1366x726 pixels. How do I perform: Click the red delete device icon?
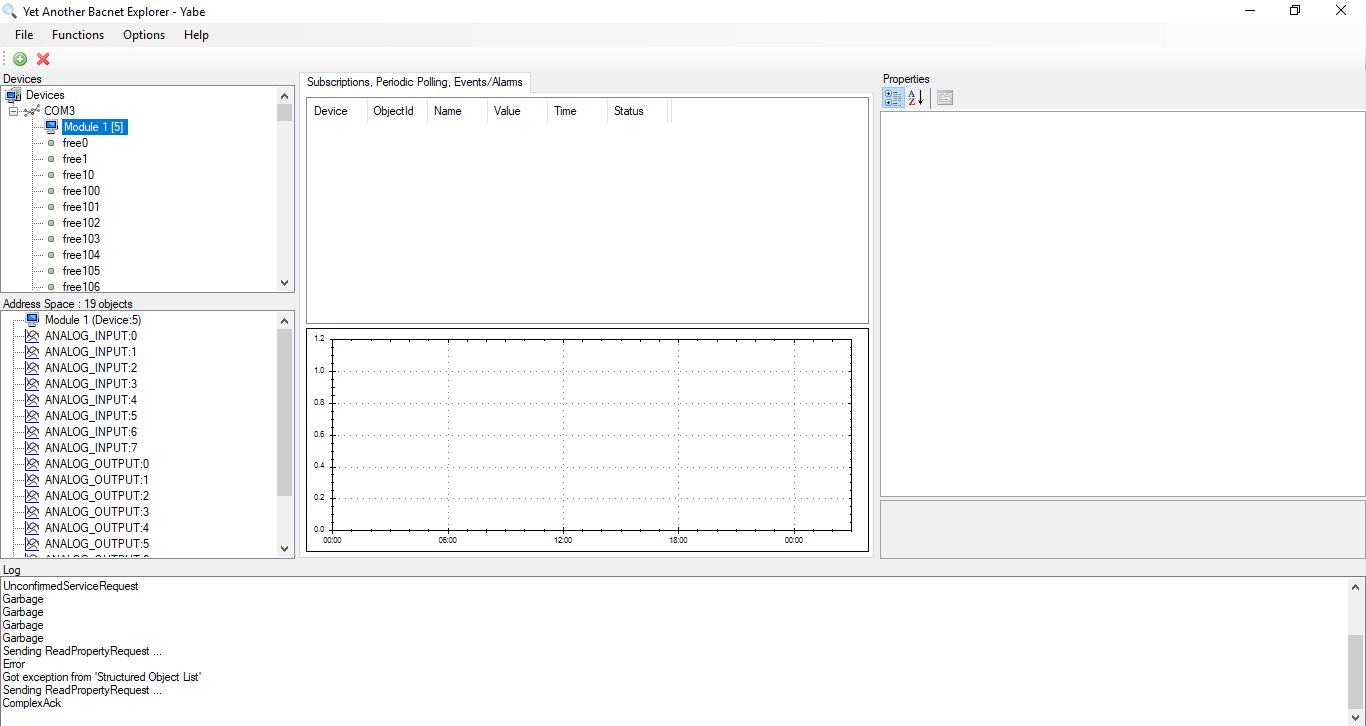42,59
